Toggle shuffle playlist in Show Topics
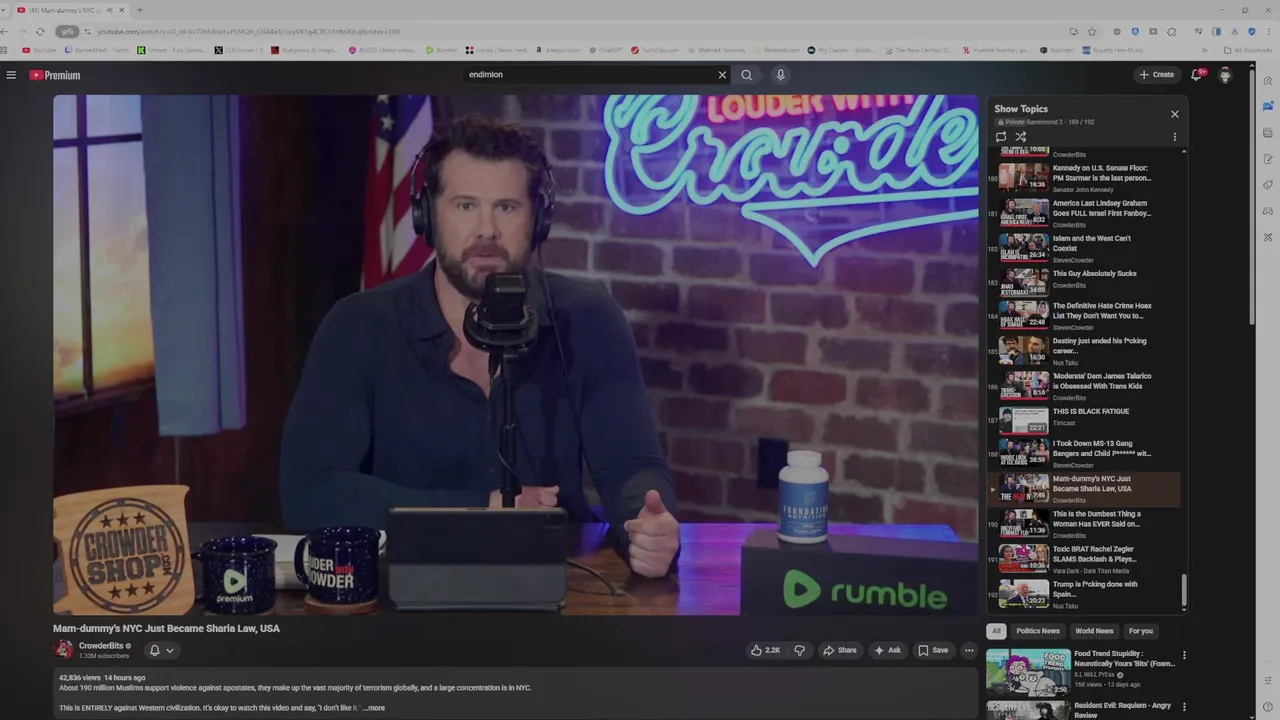 pos(1021,137)
